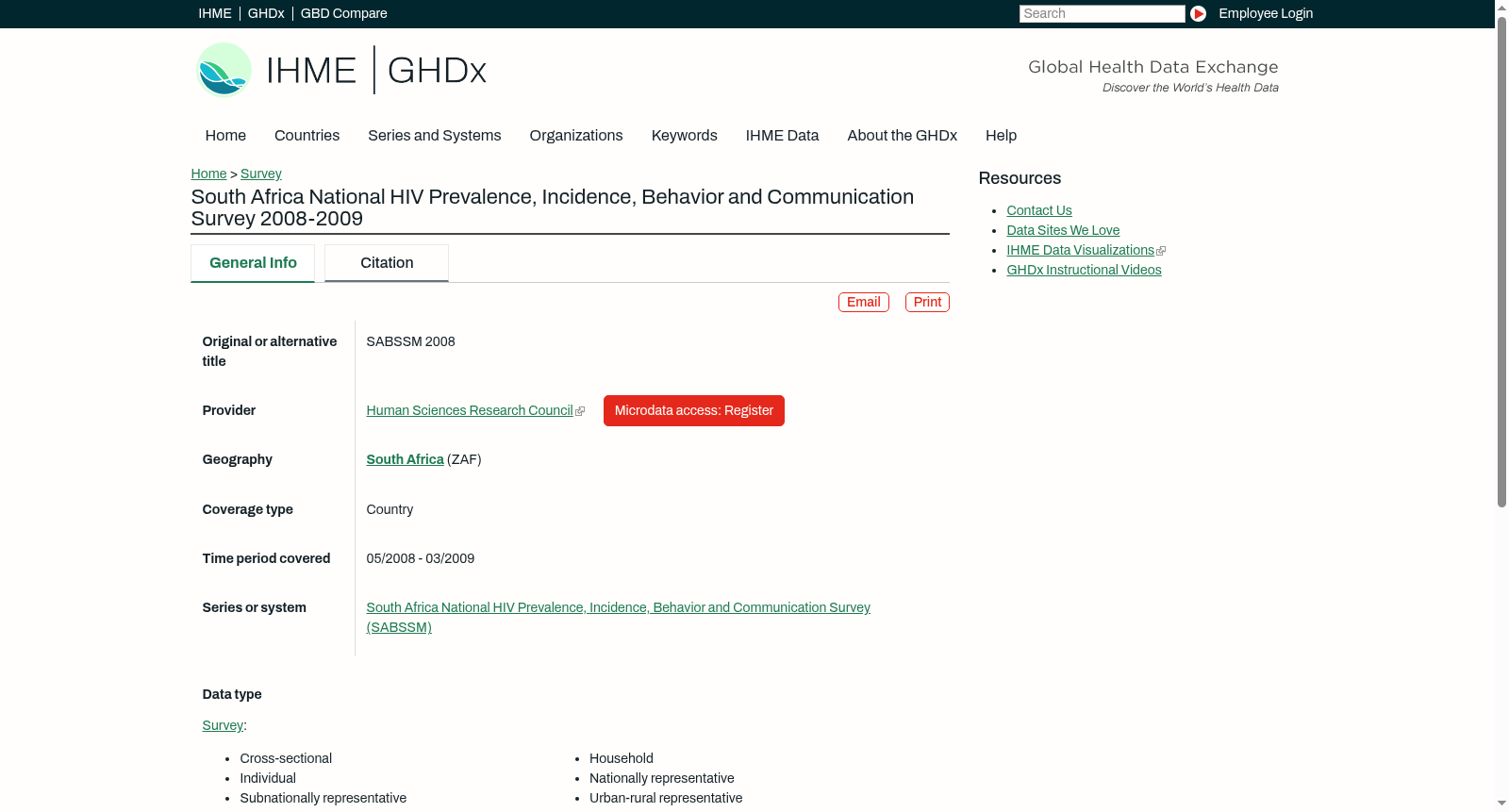Click the 'Time period covered' label

point(266,558)
